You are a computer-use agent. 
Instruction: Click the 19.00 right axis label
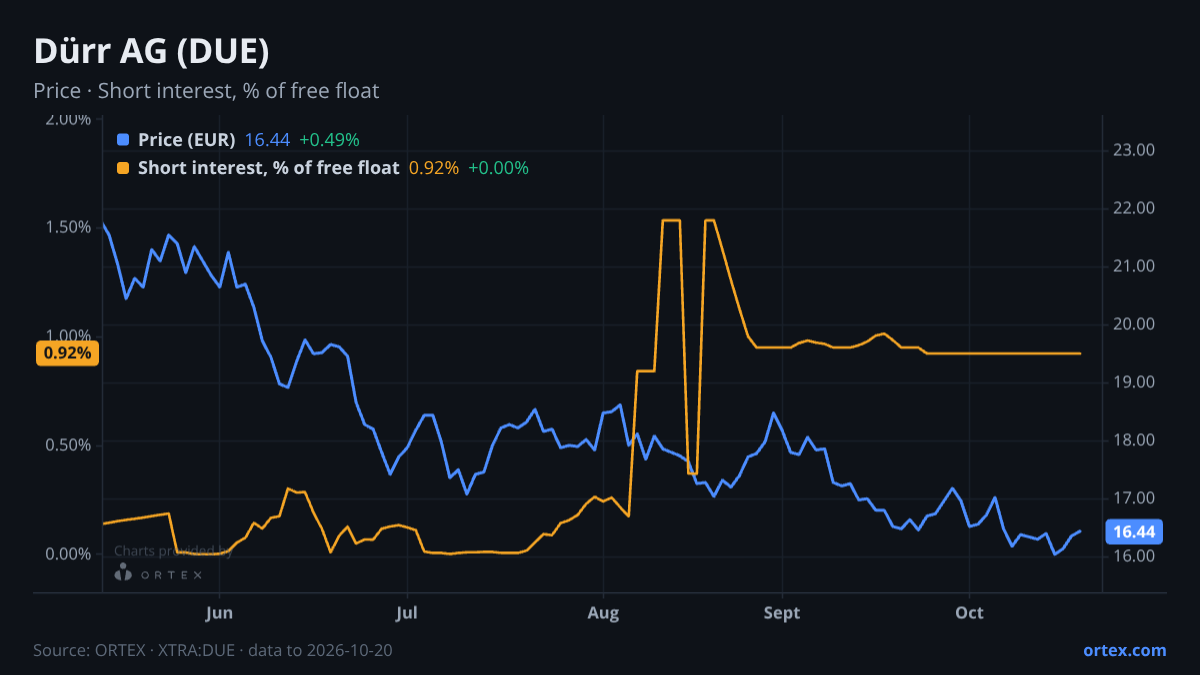click(x=1134, y=382)
